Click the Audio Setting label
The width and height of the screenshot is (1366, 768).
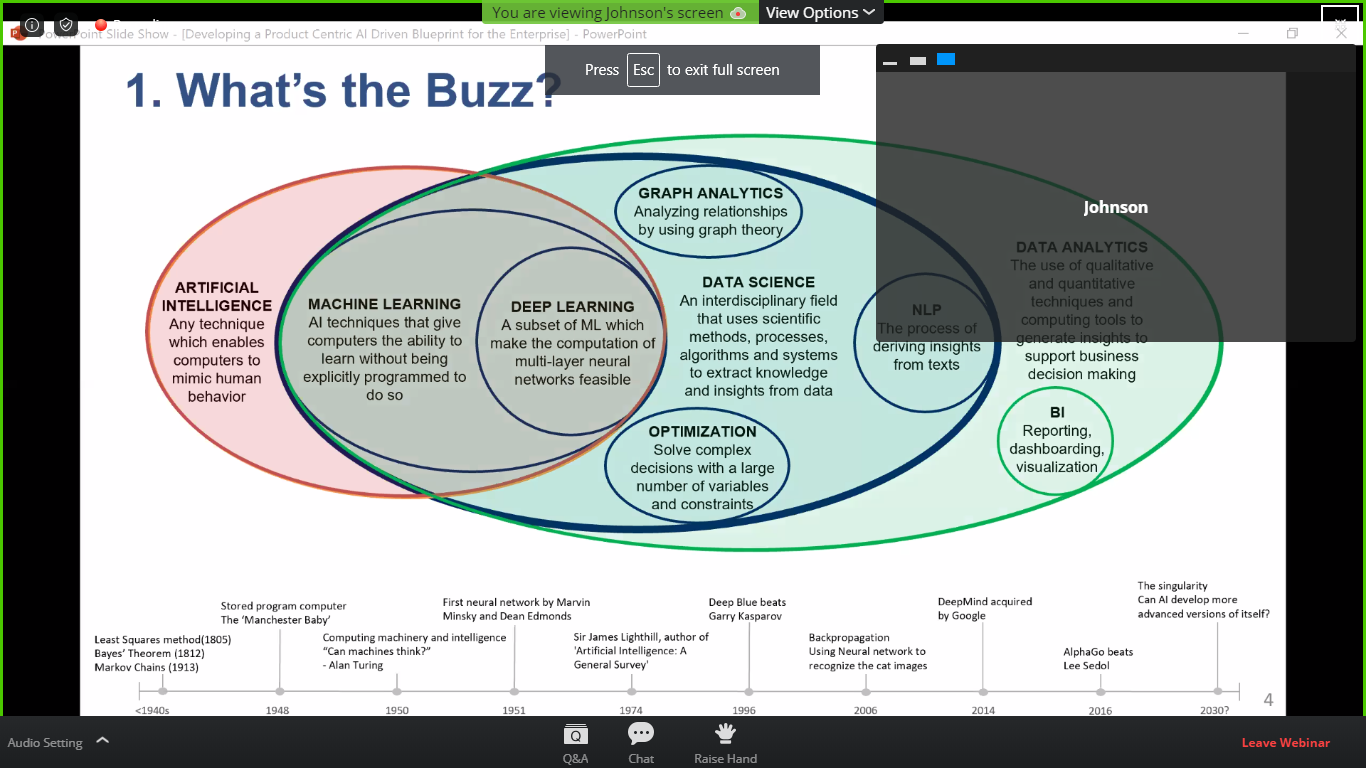coord(45,743)
